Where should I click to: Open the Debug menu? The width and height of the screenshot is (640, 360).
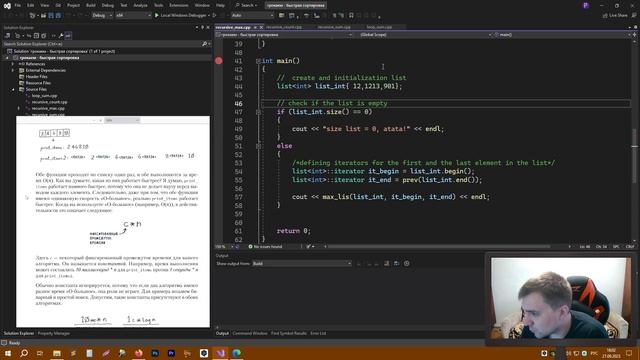point(107,5)
